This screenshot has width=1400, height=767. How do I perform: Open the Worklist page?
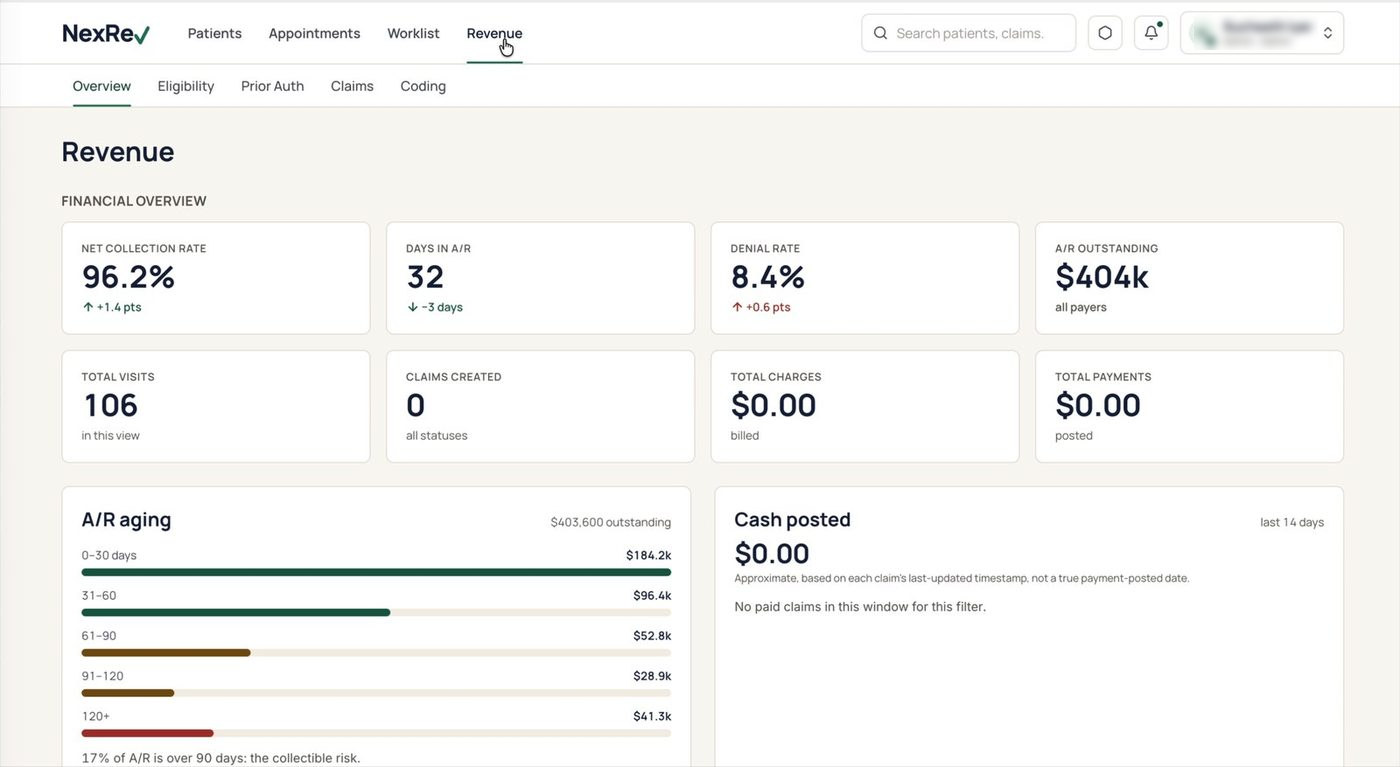click(x=413, y=33)
